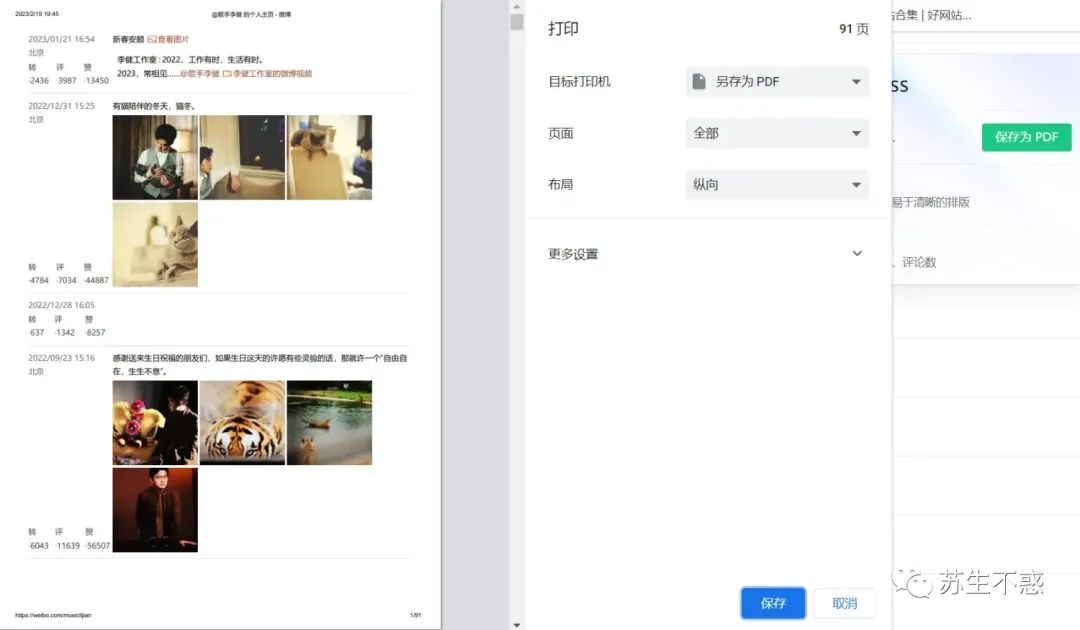Click the lion dance photo thumbnail

click(x=155, y=423)
